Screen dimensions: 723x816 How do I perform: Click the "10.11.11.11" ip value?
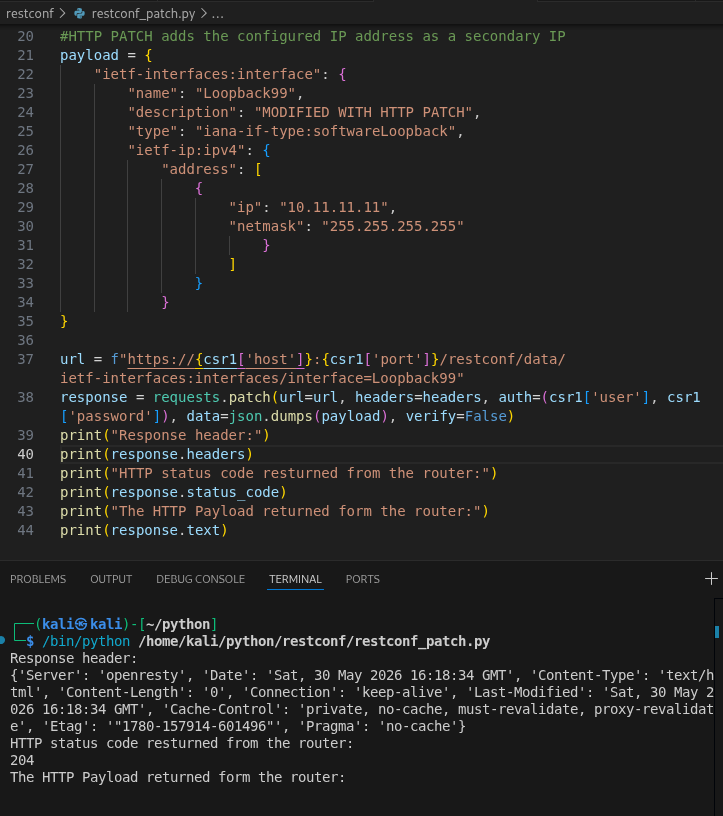[x=334, y=208]
